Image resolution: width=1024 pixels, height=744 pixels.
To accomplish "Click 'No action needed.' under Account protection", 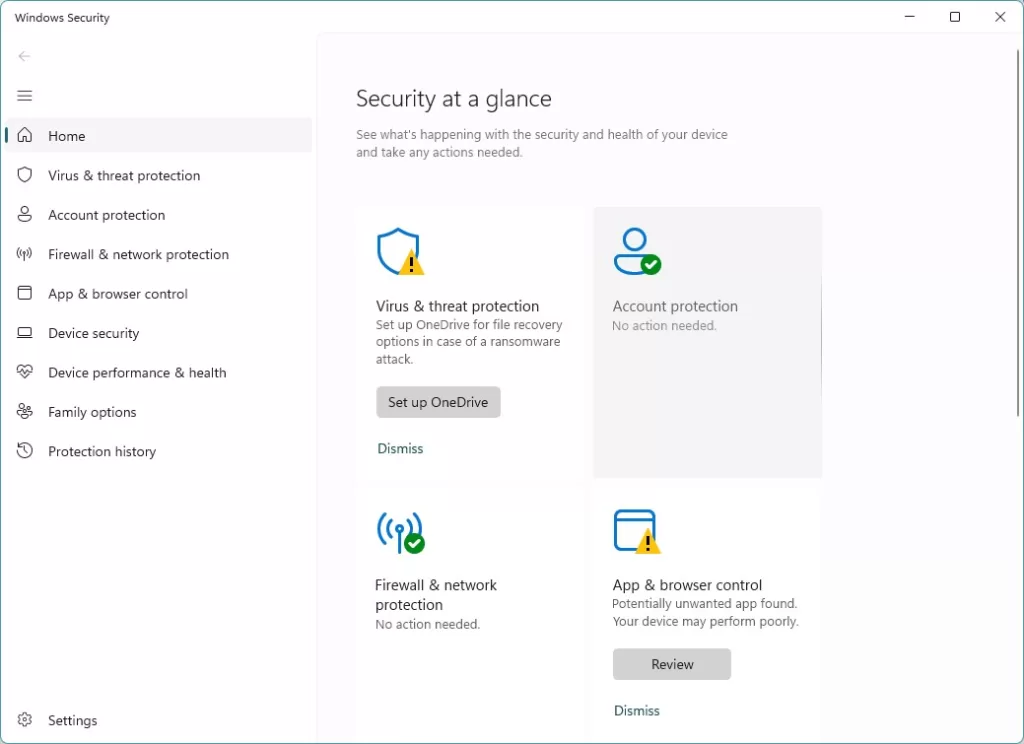I will (x=664, y=325).
